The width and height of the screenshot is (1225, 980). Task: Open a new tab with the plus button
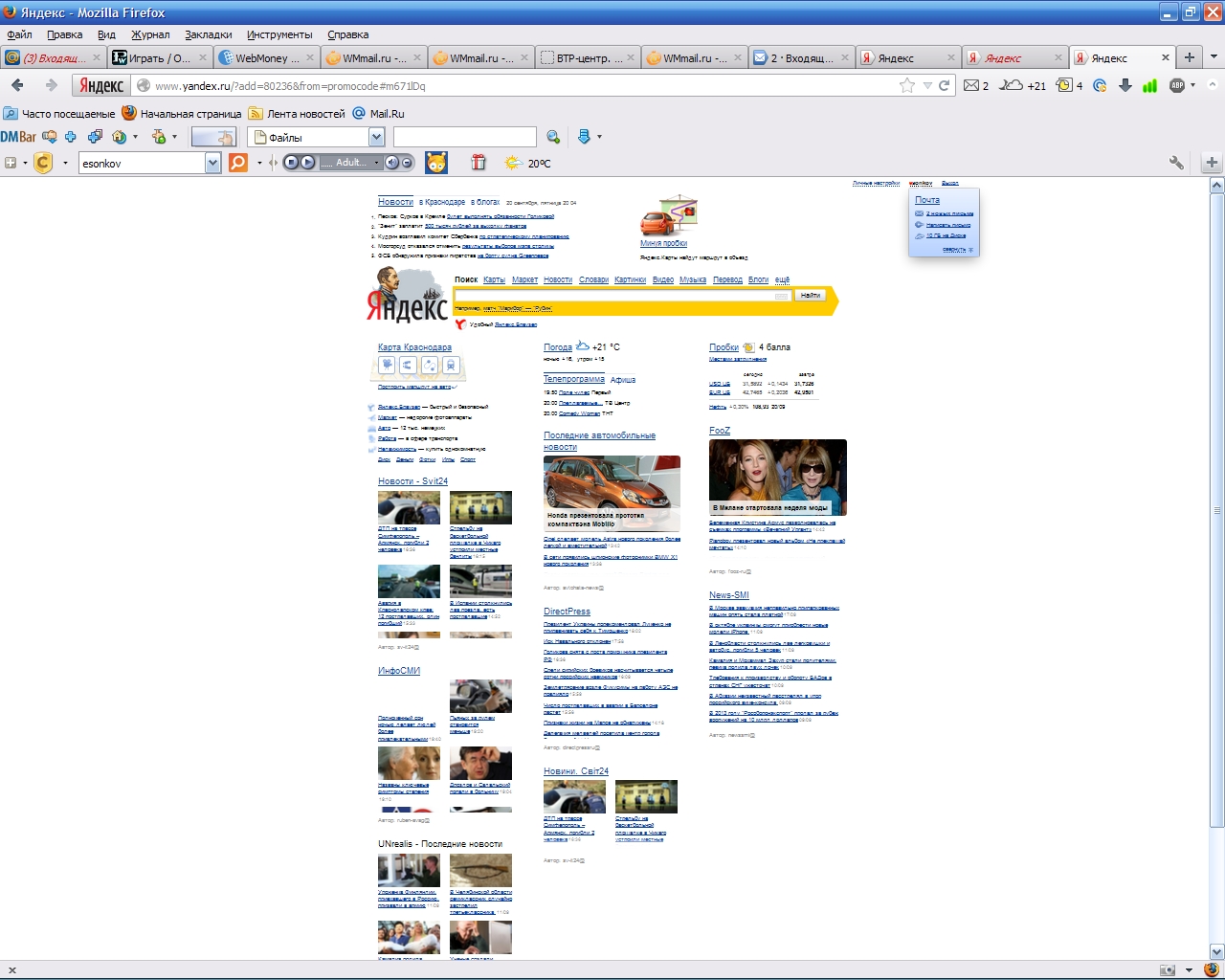click(x=1190, y=57)
